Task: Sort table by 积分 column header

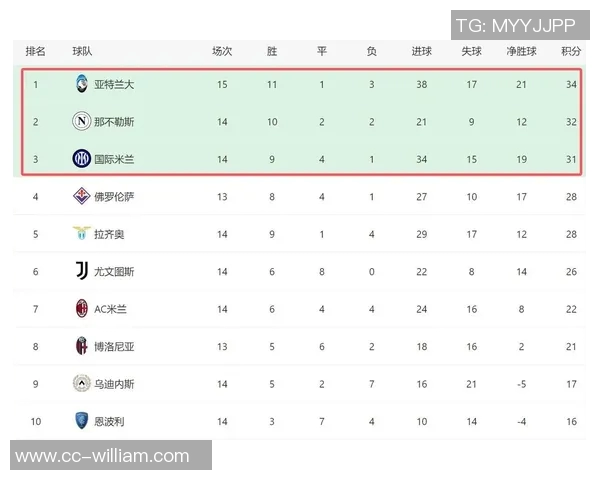Action: [x=571, y=51]
